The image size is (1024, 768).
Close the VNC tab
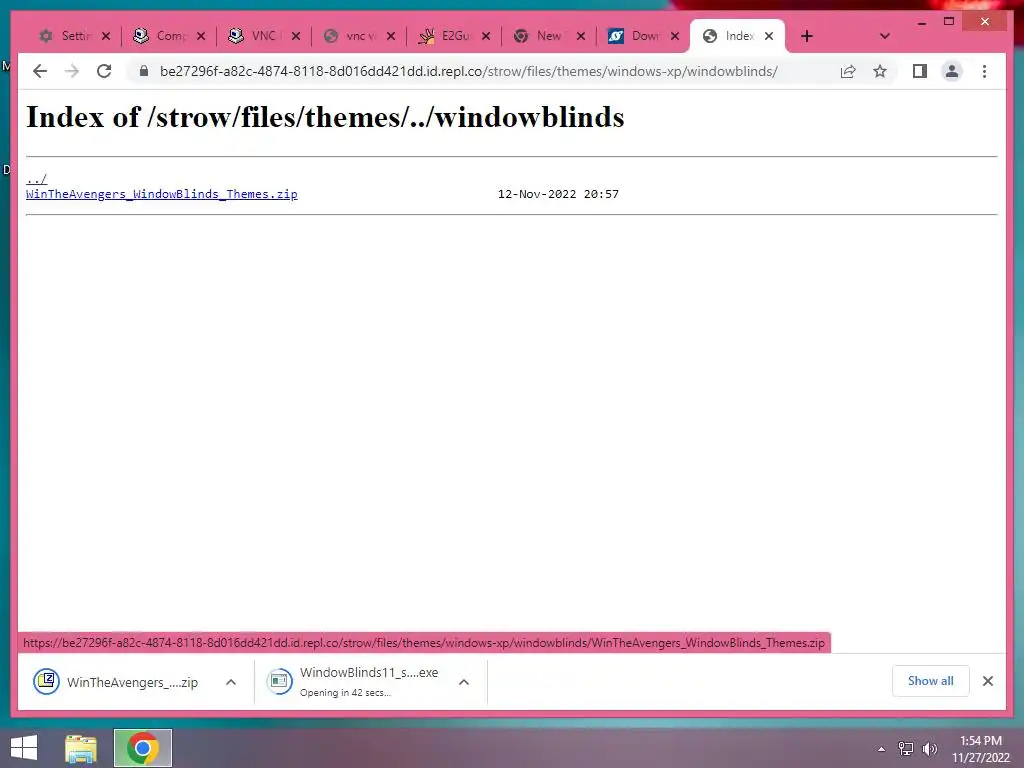point(296,36)
